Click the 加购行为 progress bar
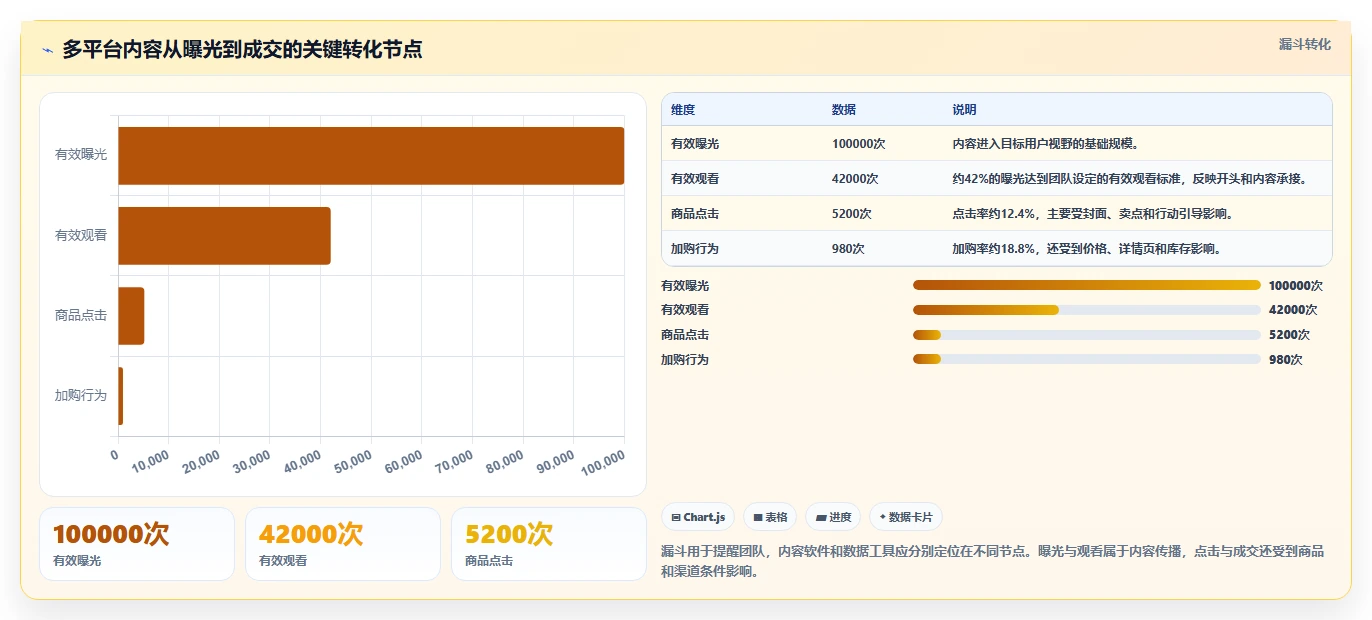This screenshot has width=1372, height=620. 1086,360
